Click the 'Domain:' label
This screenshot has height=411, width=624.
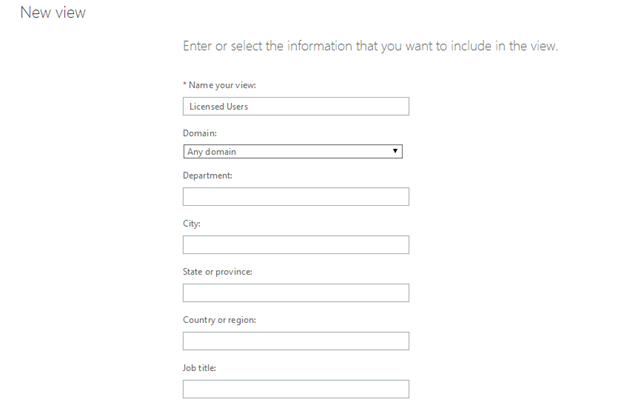pos(200,132)
